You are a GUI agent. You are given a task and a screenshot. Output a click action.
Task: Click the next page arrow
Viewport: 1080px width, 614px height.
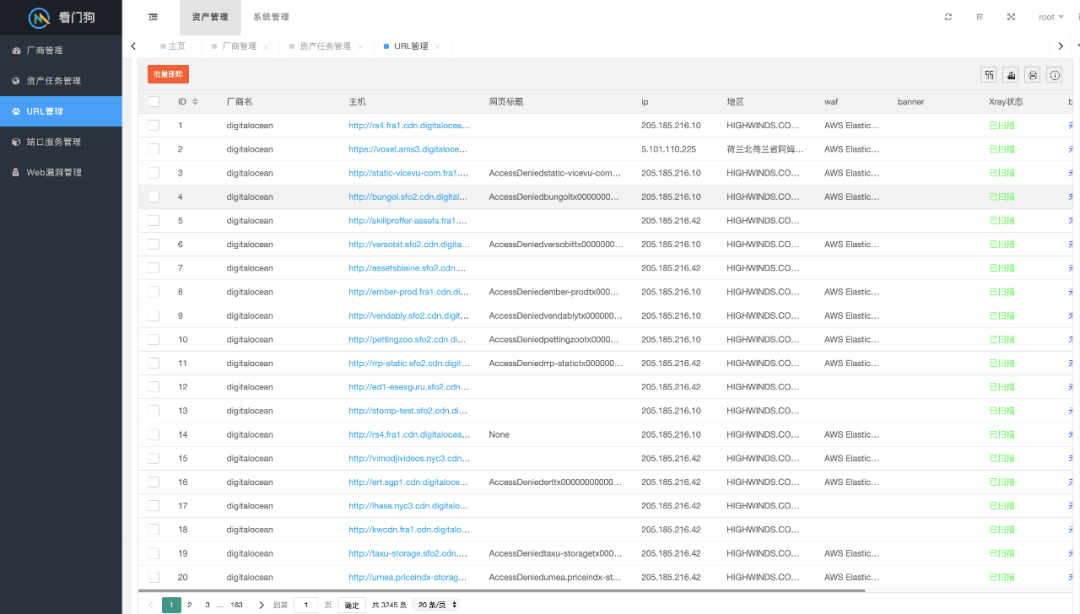(x=261, y=605)
